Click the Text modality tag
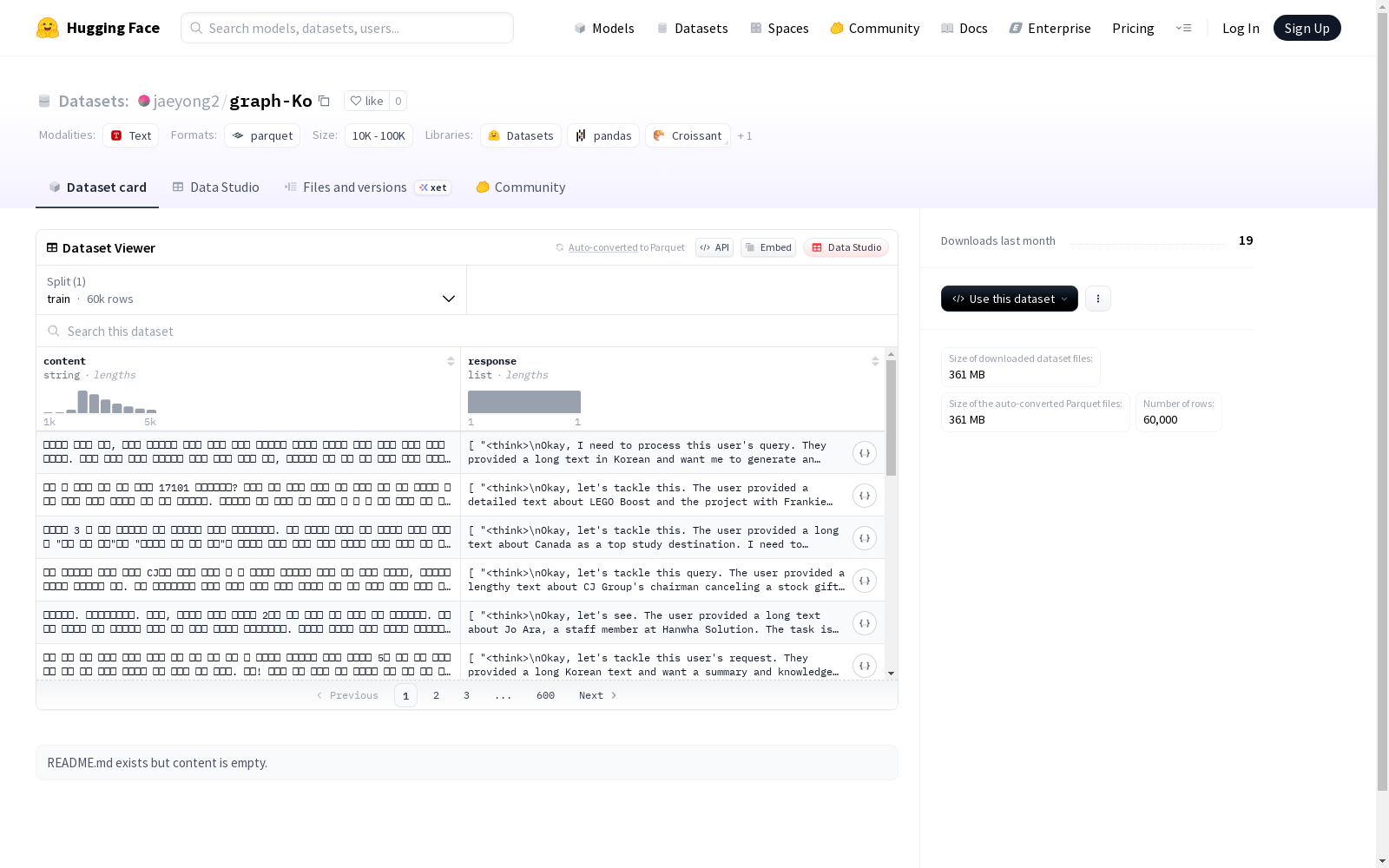The height and width of the screenshot is (868, 1389). tap(130, 135)
